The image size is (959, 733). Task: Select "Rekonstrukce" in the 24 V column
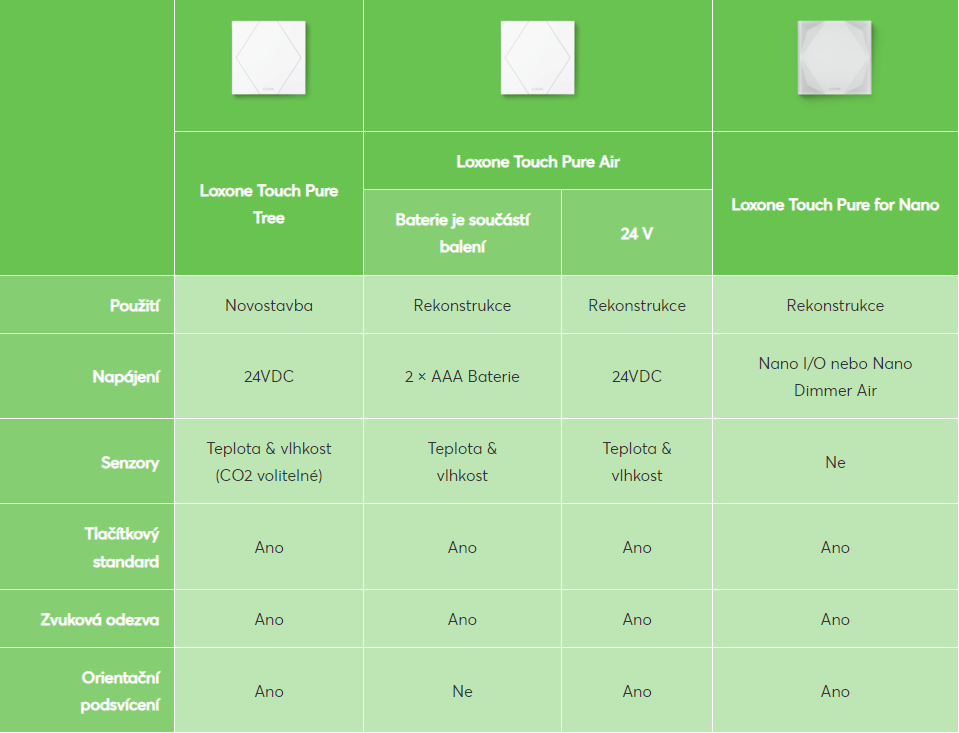637,305
